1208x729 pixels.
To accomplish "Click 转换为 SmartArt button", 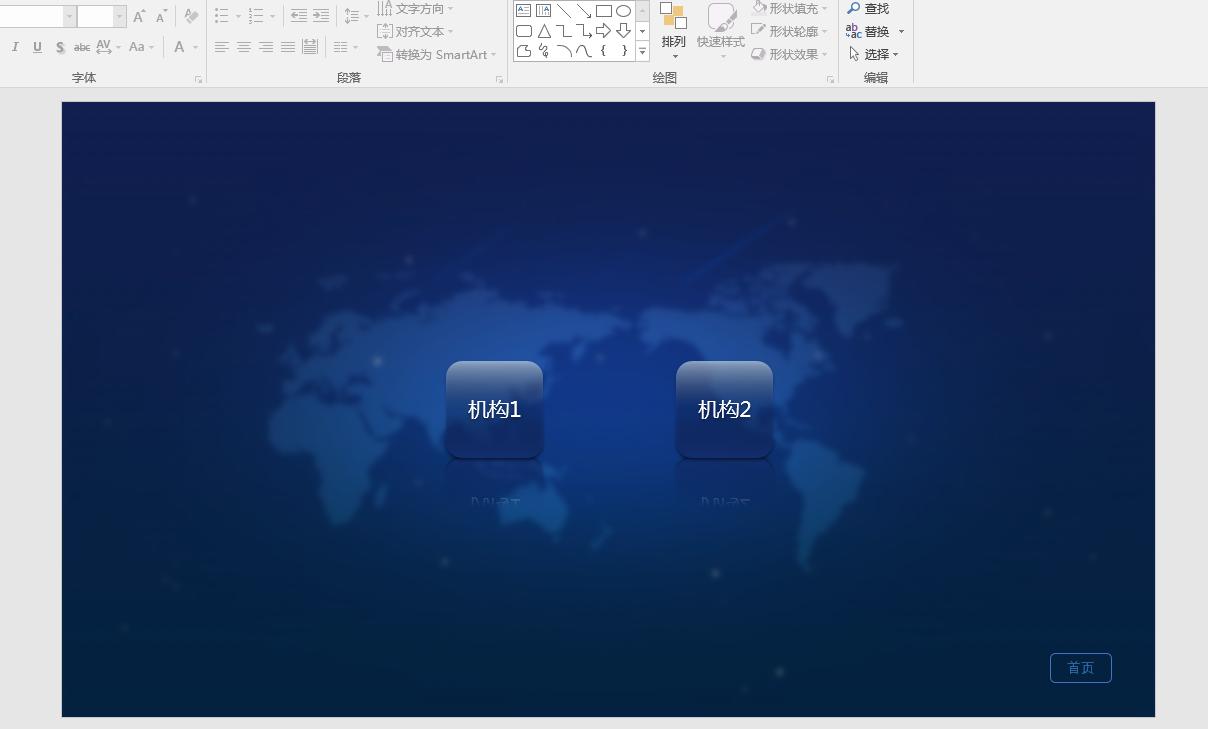I will pyautogui.click(x=437, y=54).
